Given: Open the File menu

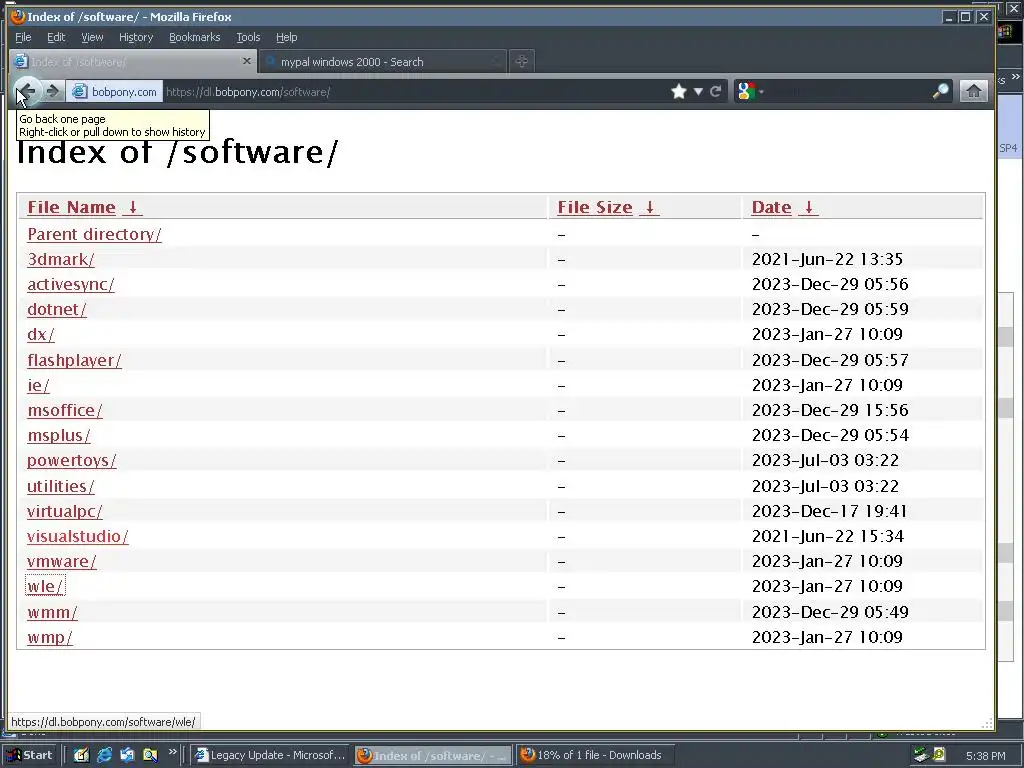Looking at the screenshot, I should (x=24, y=37).
